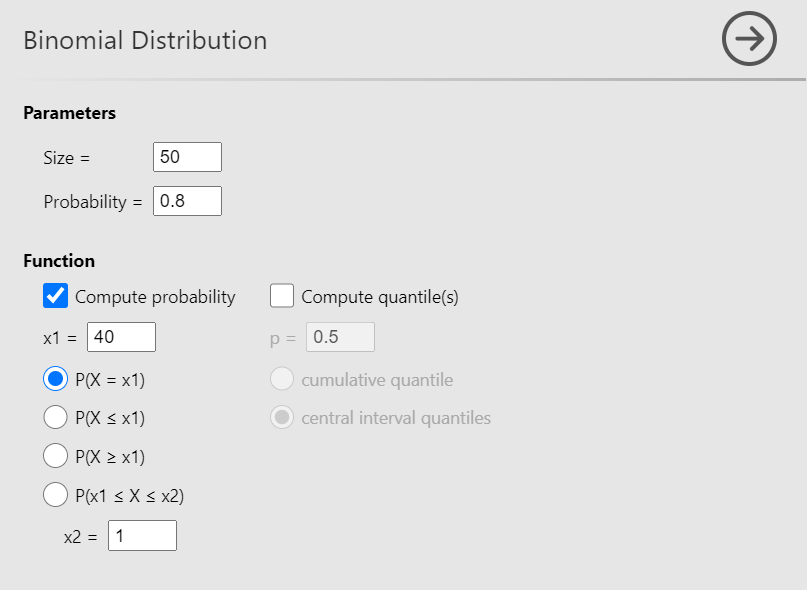Click the arrow run button icon
The image size is (807, 590).
(x=749, y=40)
